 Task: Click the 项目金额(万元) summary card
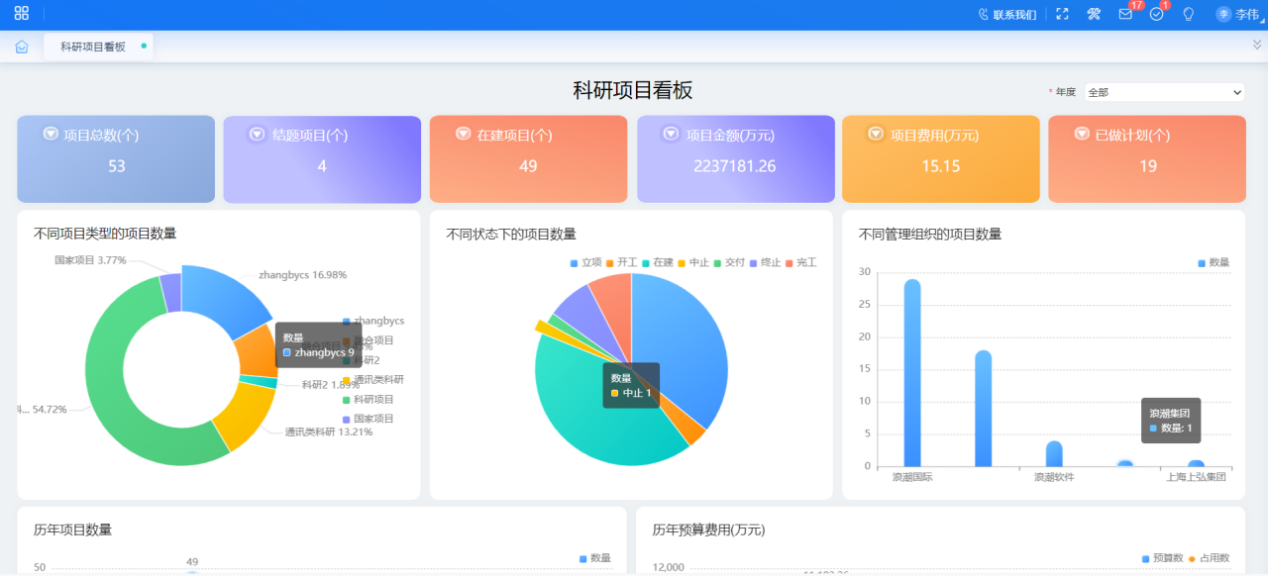735,159
